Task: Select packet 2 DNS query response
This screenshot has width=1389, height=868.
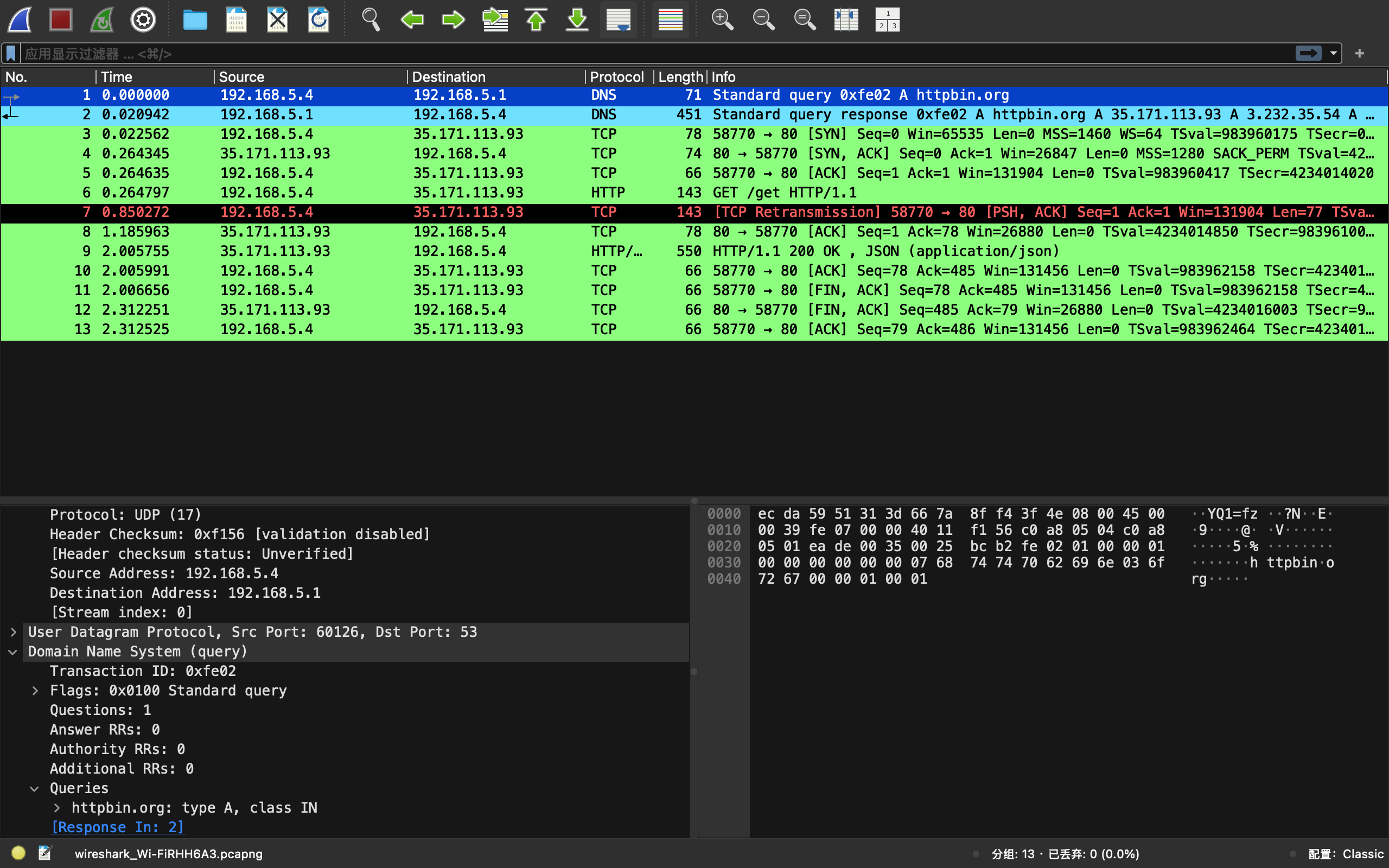Action: [694, 115]
